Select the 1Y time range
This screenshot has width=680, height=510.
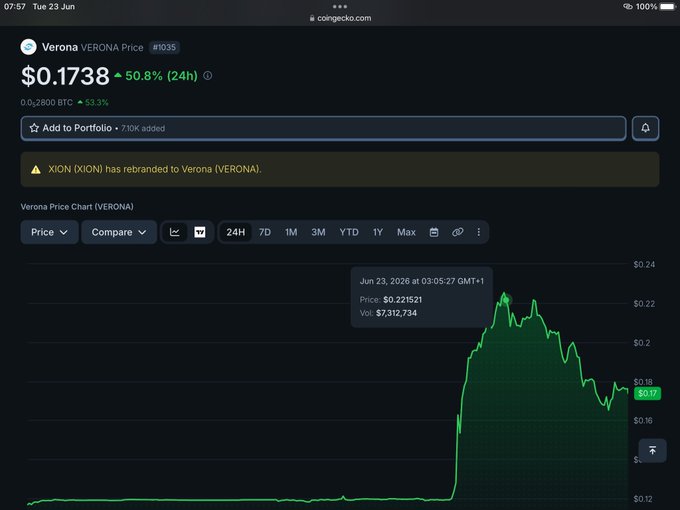tap(378, 232)
